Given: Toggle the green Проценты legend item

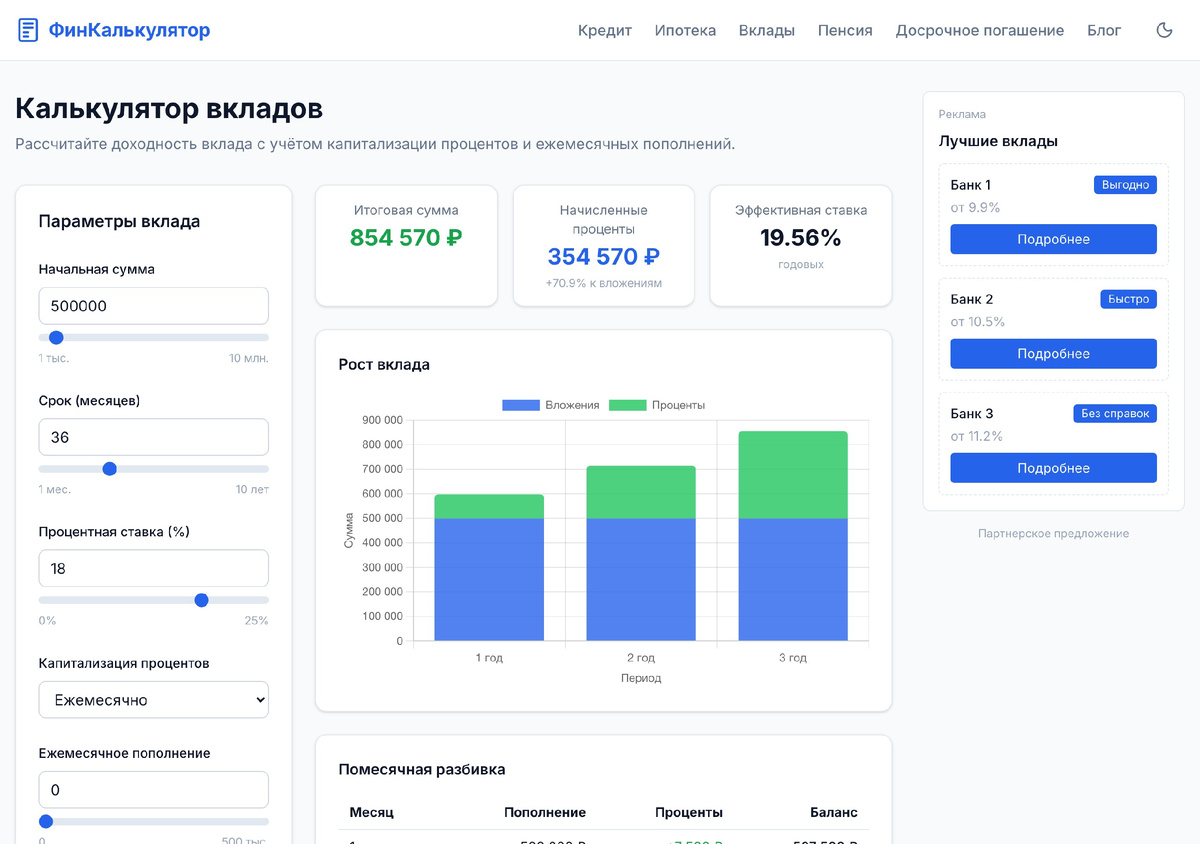Looking at the screenshot, I should (x=657, y=405).
